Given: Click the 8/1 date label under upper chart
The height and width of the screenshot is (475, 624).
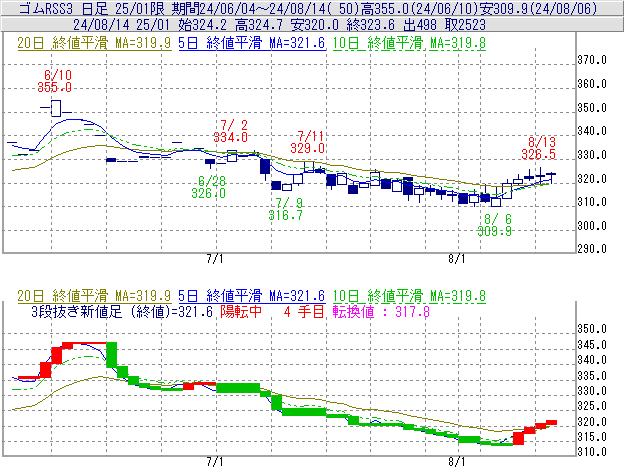Looking at the screenshot, I should click(456, 259).
